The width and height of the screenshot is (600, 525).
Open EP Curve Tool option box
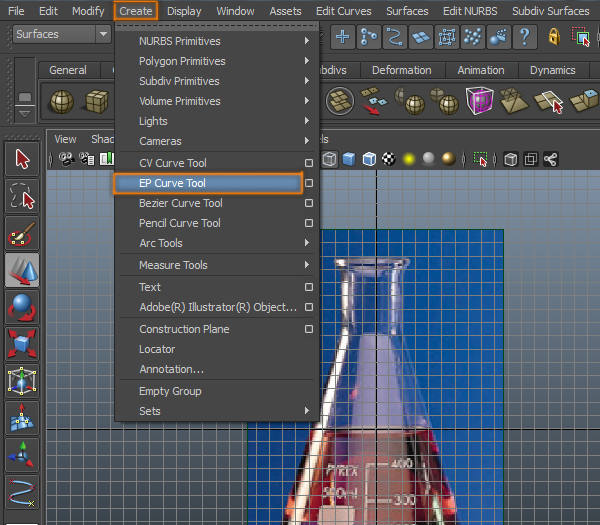(x=309, y=183)
